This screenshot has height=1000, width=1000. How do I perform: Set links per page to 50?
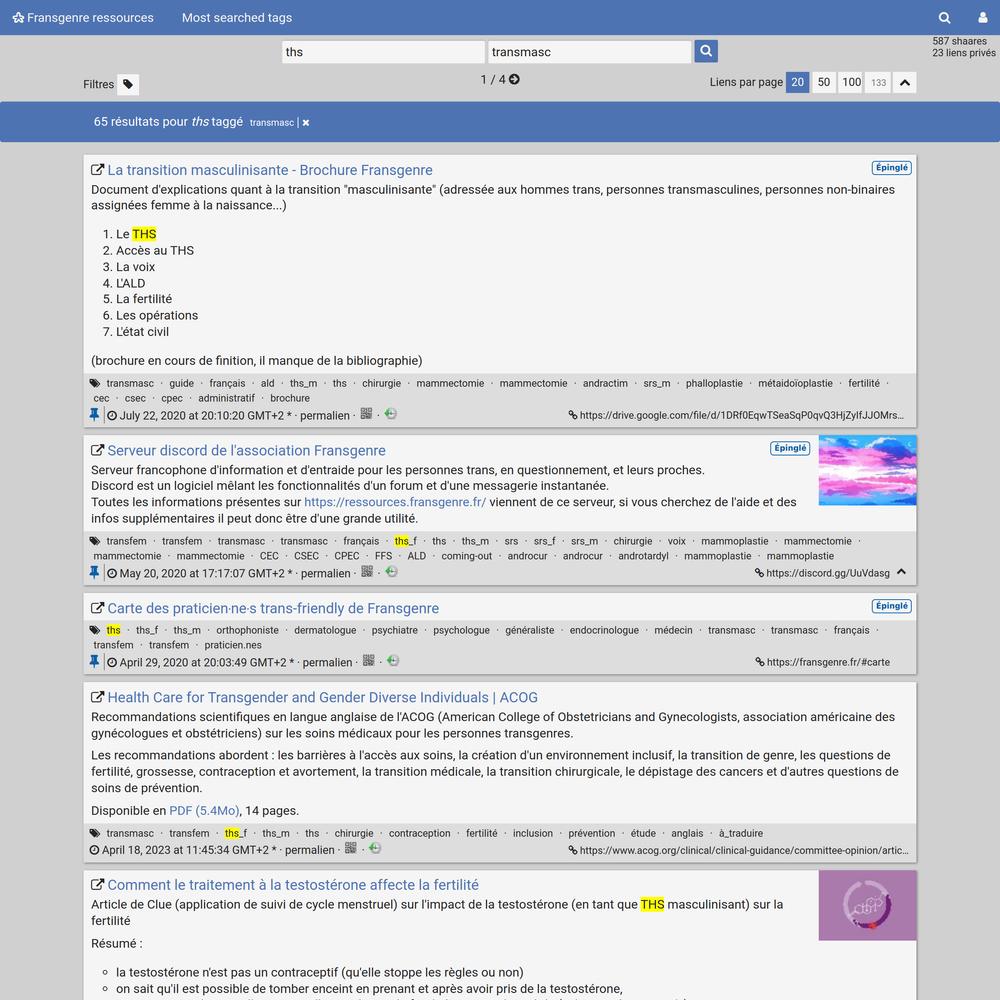pyautogui.click(x=824, y=82)
